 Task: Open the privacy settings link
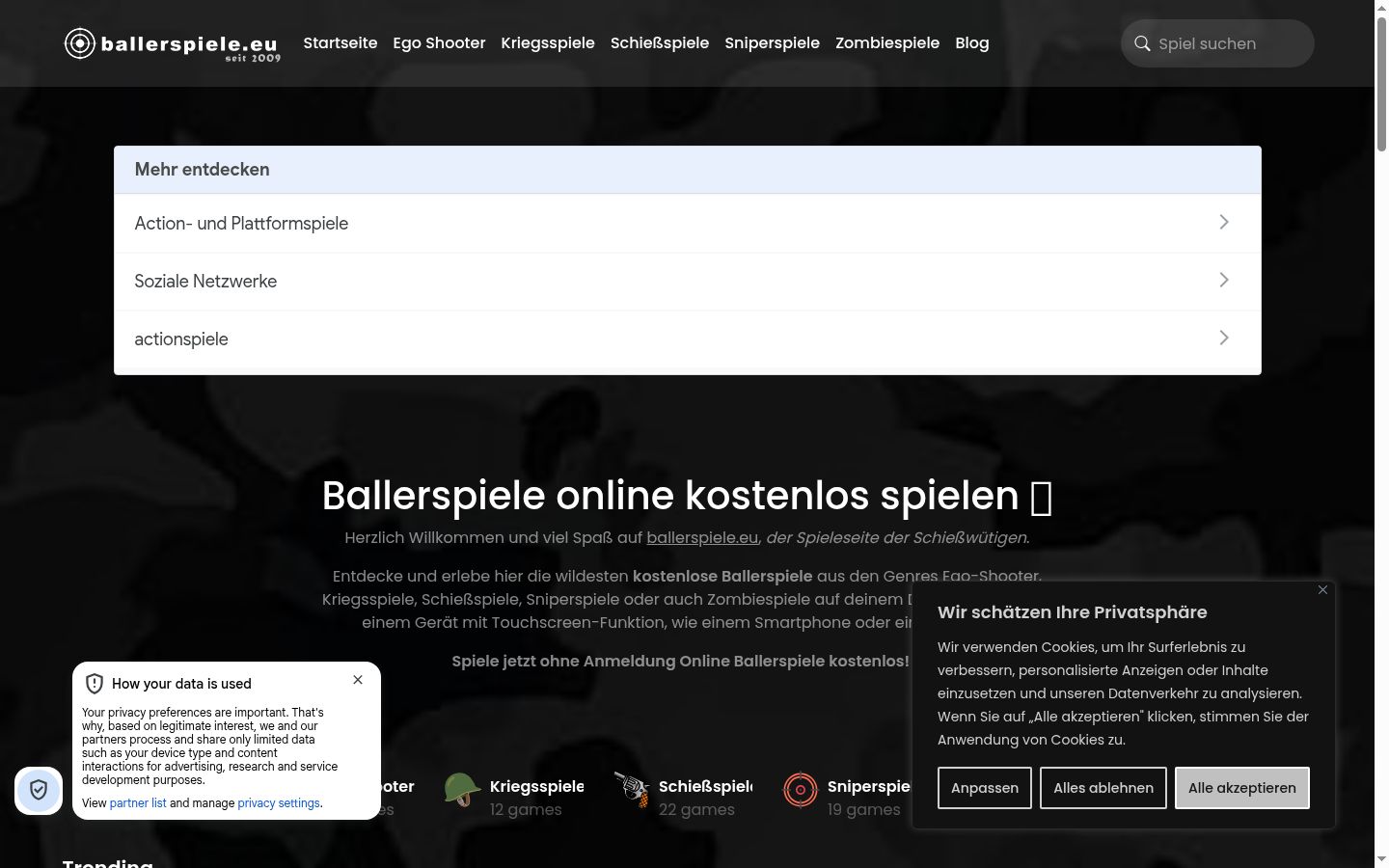279,803
